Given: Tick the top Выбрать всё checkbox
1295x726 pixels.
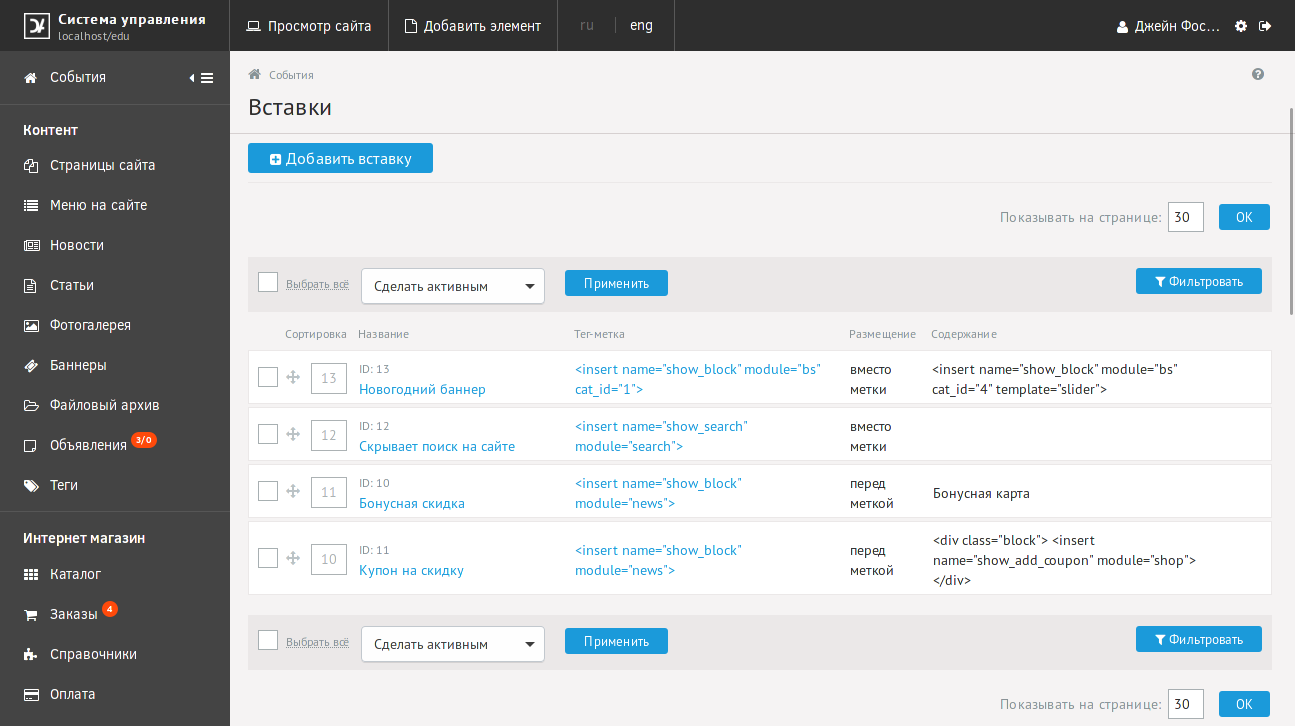Looking at the screenshot, I should (x=267, y=282).
